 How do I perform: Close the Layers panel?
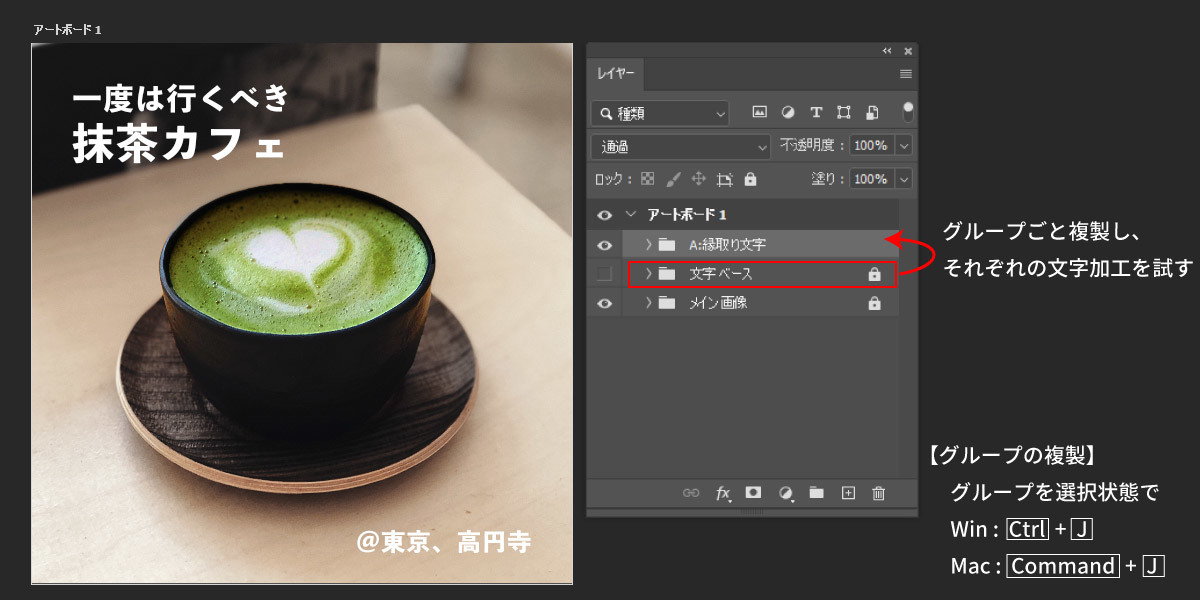point(908,51)
